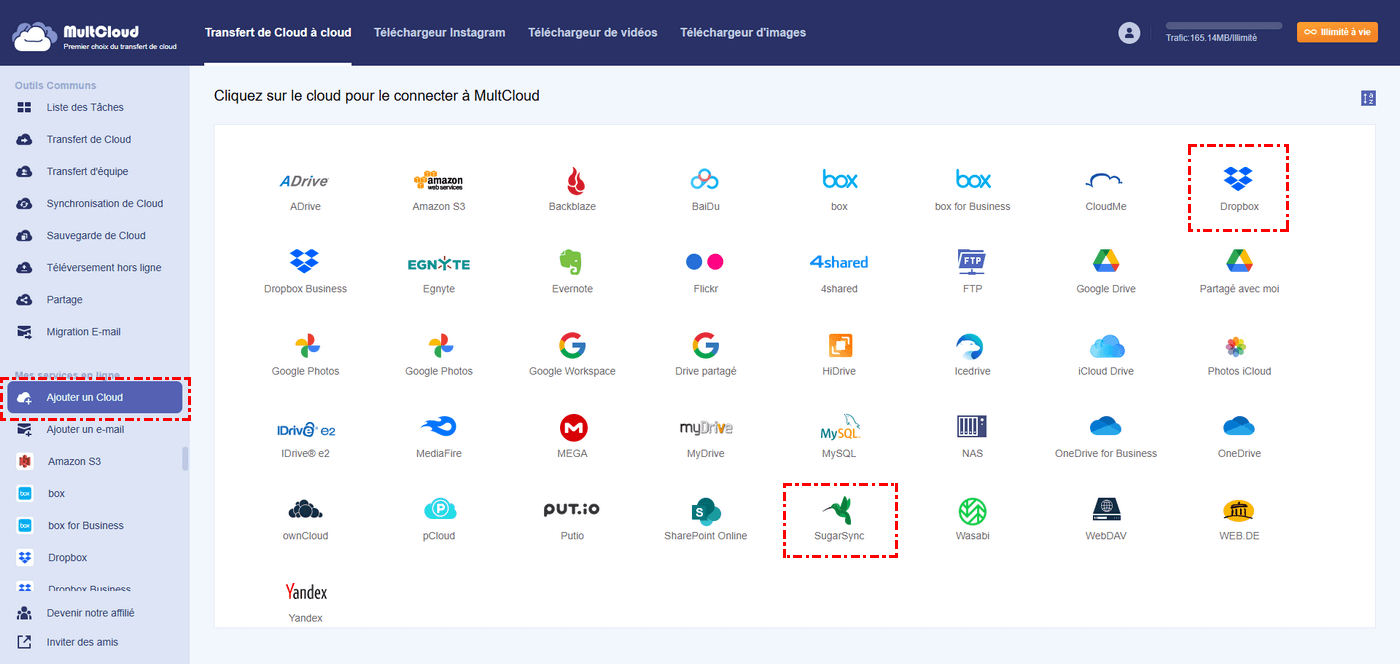This screenshot has width=1400, height=664.
Task: Click the FTP icon
Action: pyautogui.click(x=972, y=262)
